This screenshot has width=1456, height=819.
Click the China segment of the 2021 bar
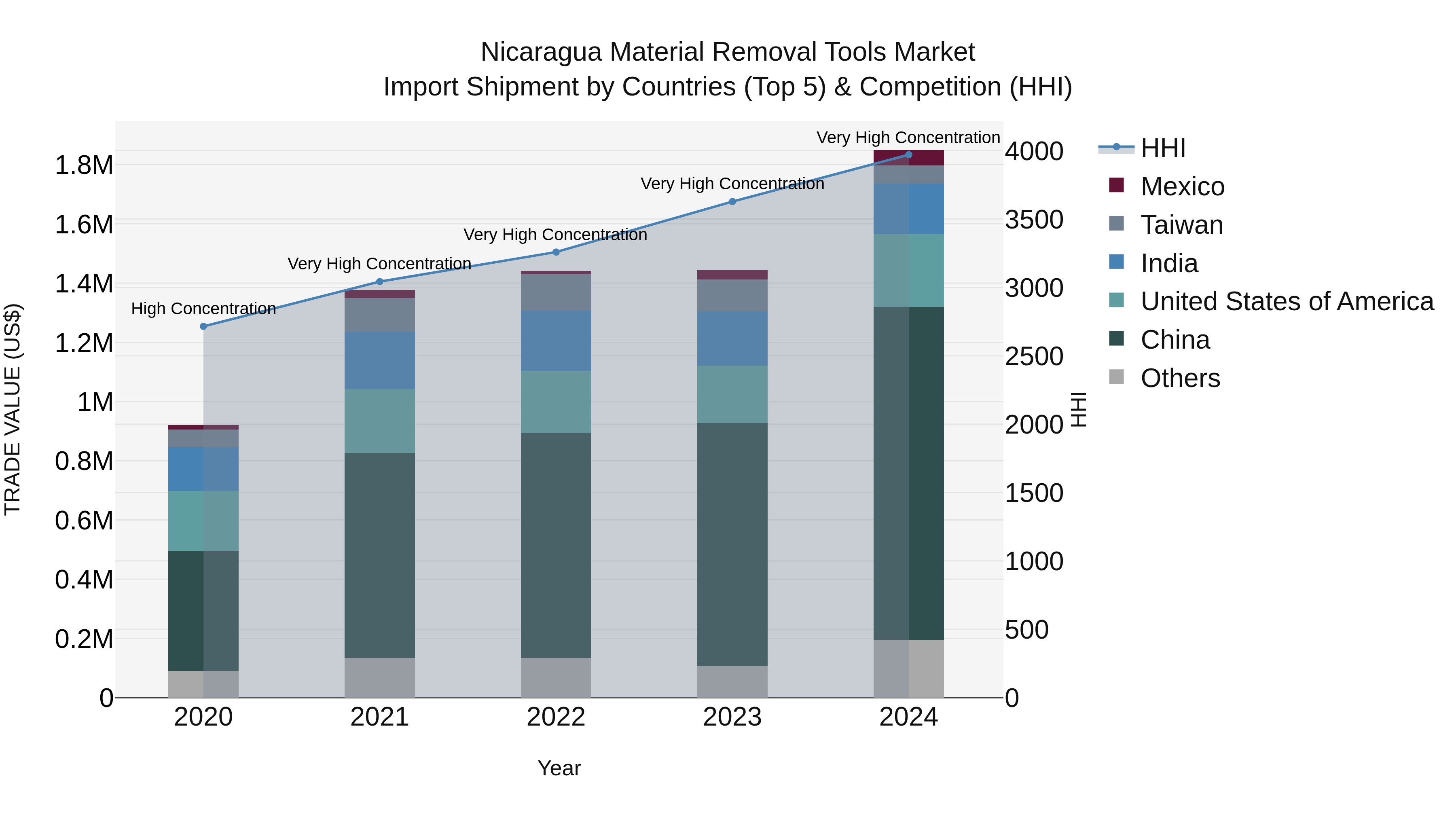click(380, 555)
